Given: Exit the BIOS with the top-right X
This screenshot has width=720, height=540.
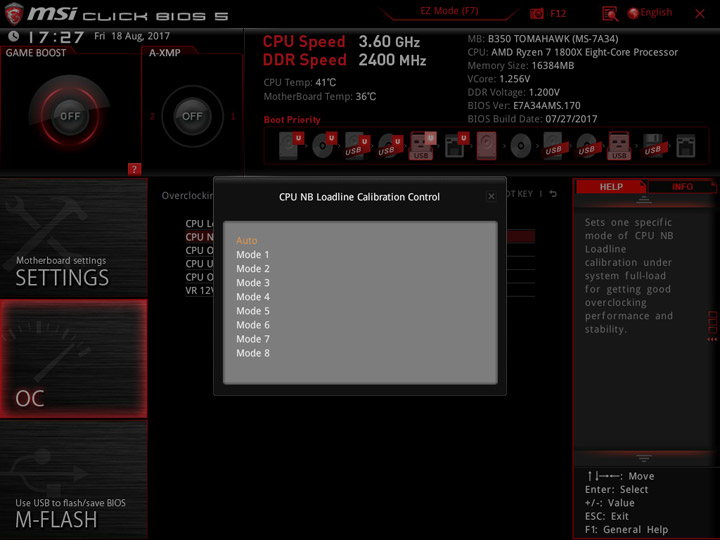Looking at the screenshot, I should [x=700, y=14].
